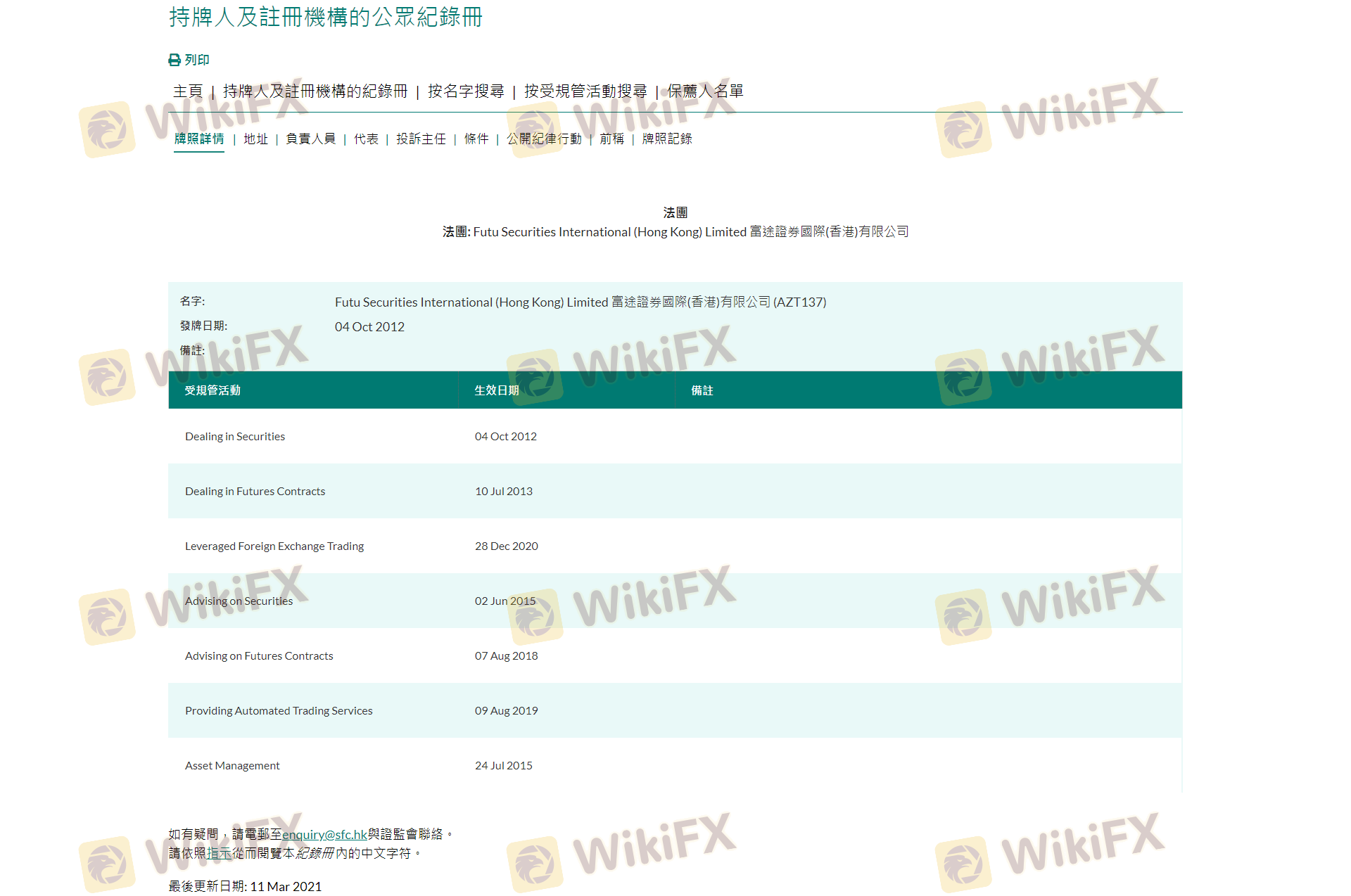Switch to the 地址 tab
This screenshot has width=1351, height=896.
point(255,139)
